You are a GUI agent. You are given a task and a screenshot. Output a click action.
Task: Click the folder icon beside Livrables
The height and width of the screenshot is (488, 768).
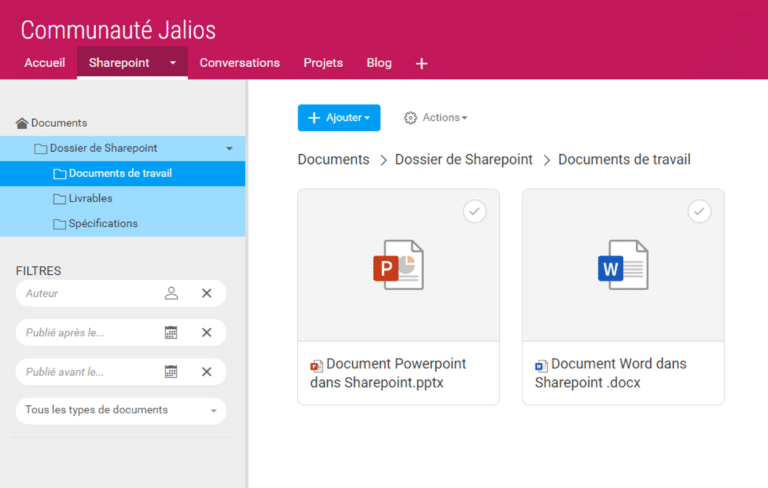pos(59,198)
